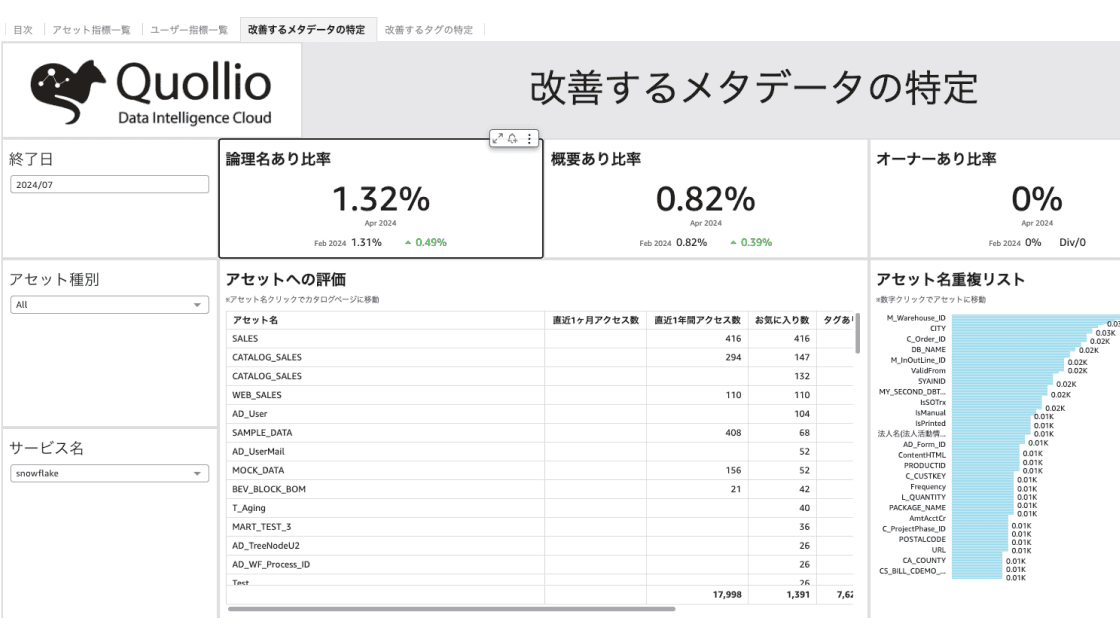1120x632 pixels.
Task: Click the 終了日 date field
Action: (110, 184)
